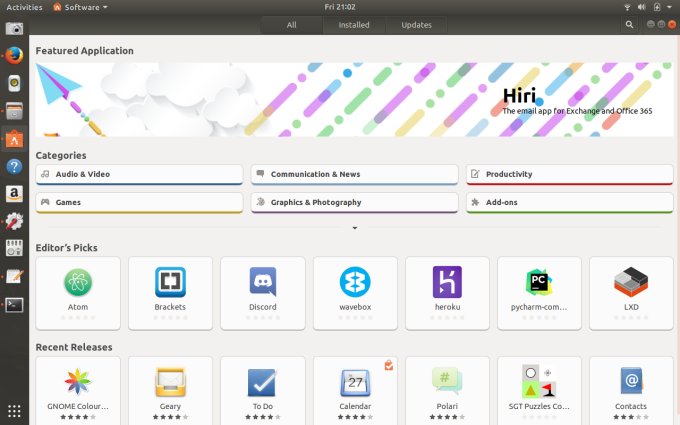Launch Firefox from the dock

(x=14, y=56)
